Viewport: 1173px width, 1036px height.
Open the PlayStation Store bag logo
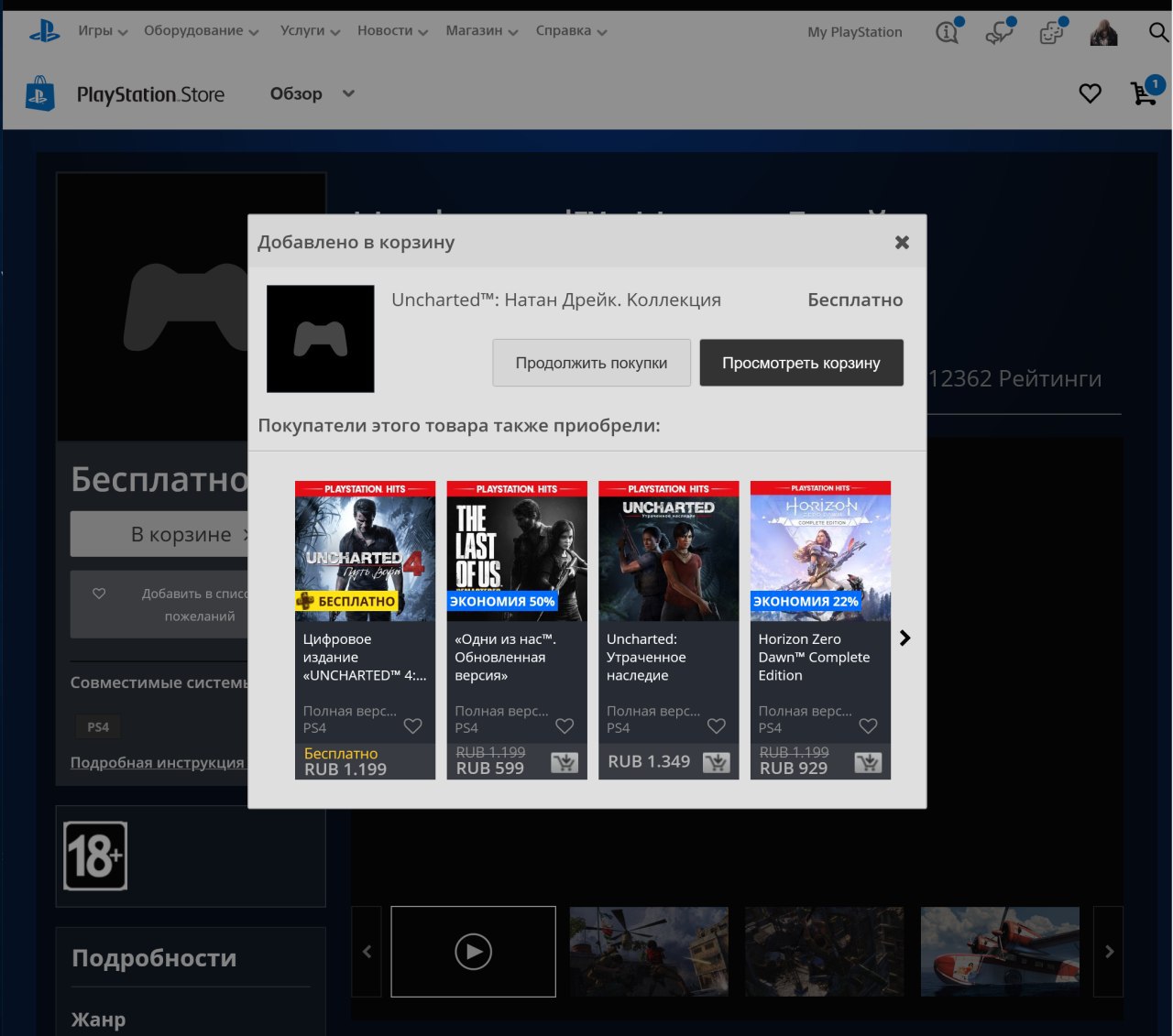point(40,93)
